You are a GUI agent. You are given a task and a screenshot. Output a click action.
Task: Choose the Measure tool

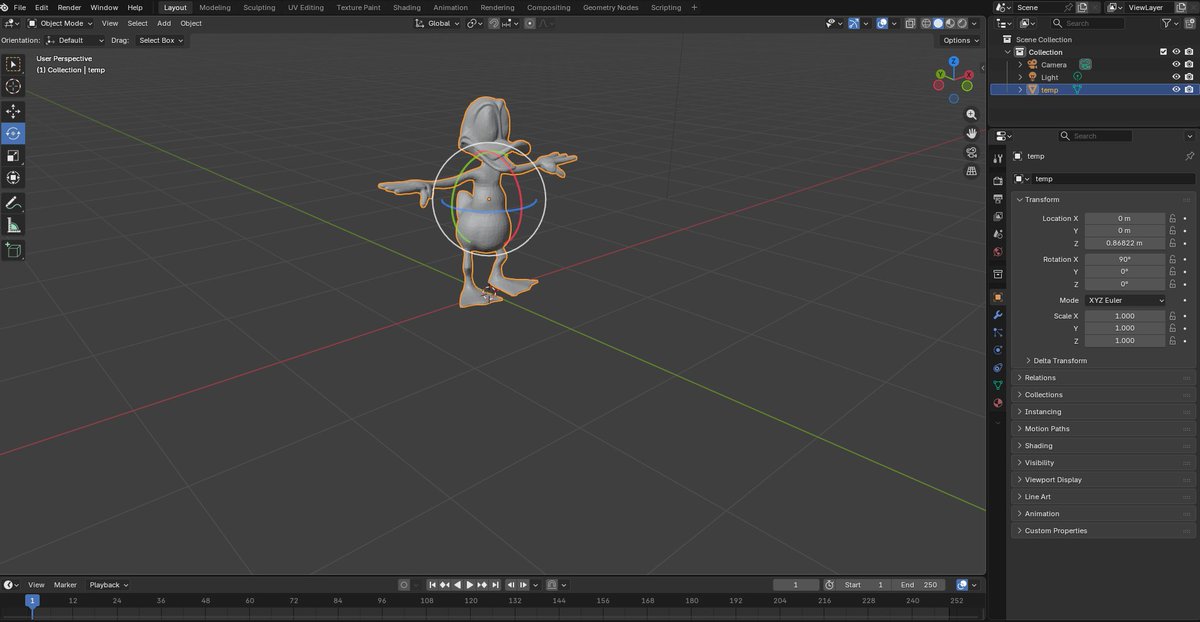[x=13, y=226]
